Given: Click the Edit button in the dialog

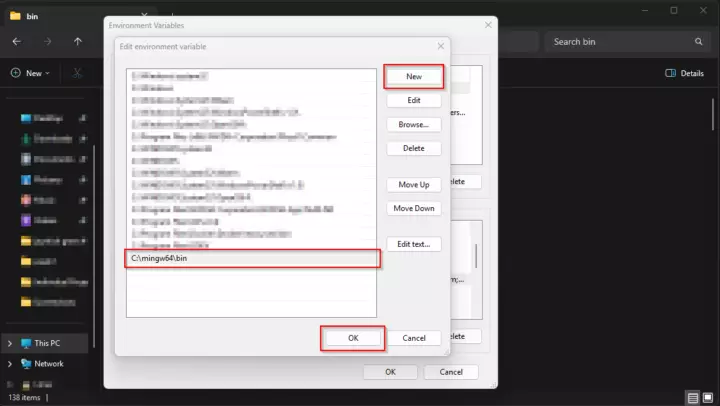Looking at the screenshot, I should click(413, 100).
